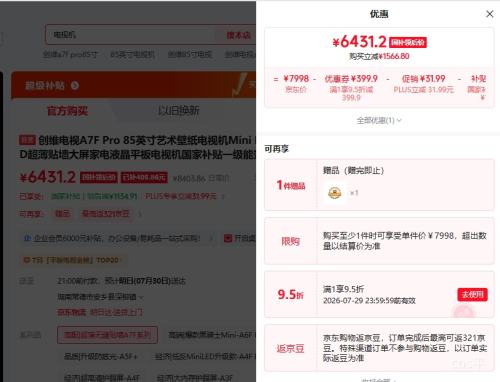Click the delivery address dropdown below delivery time
The image size is (500, 382).
click(100, 297)
